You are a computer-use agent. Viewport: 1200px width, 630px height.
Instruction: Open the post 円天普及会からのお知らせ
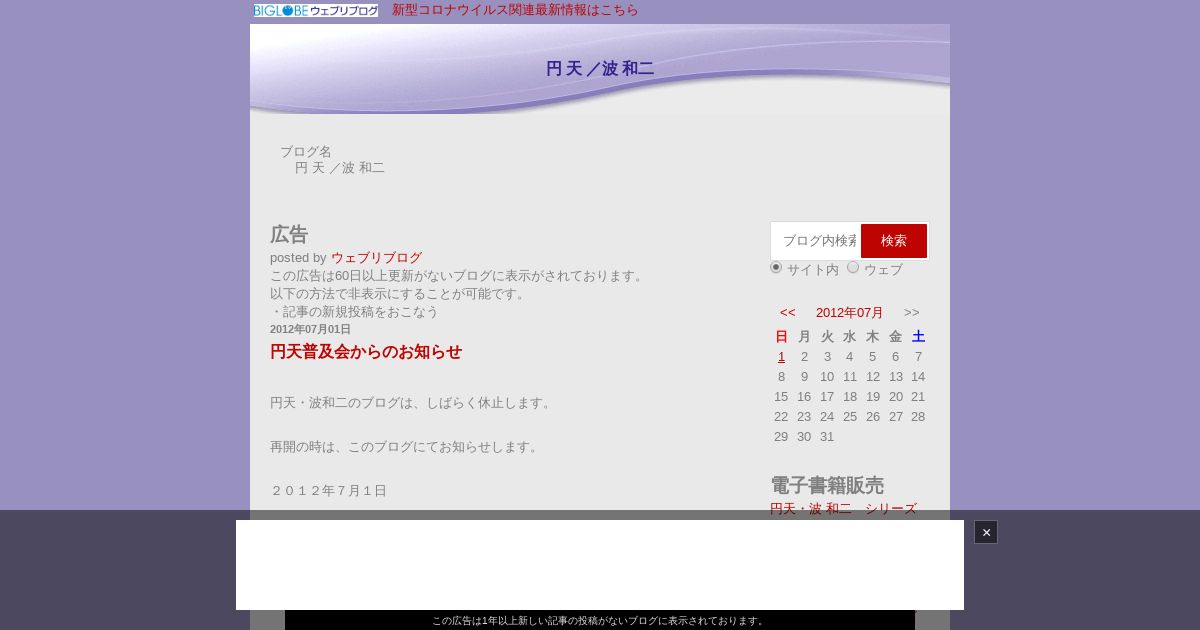click(366, 352)
